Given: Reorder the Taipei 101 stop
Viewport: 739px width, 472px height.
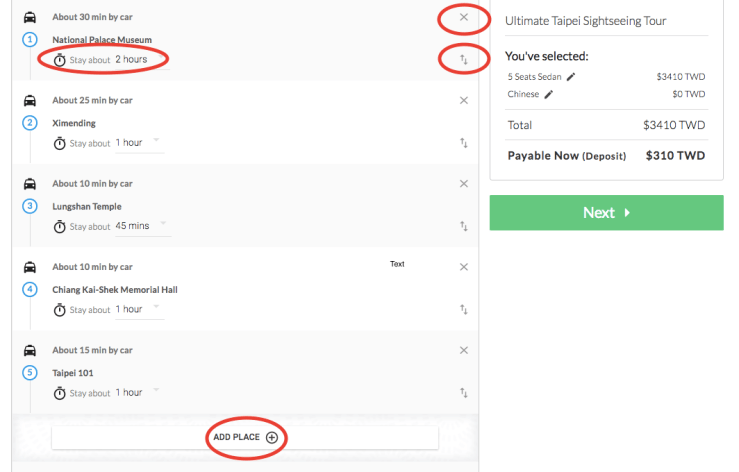Looking at the screenshot, I should [x=463, y=394].
